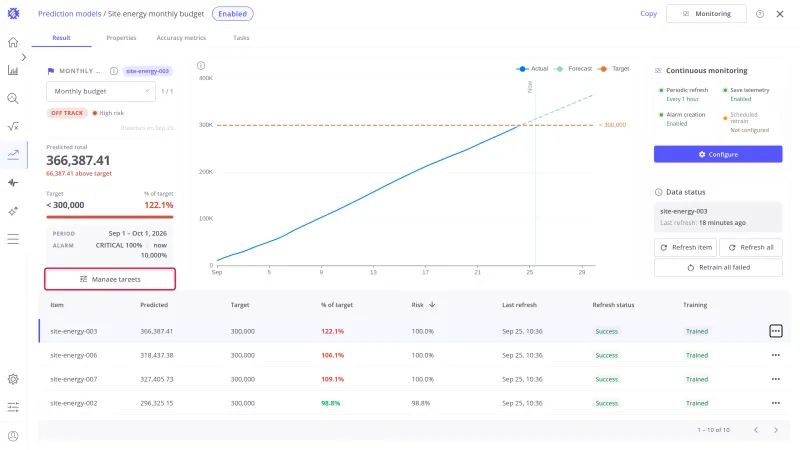Image resolution: width=800 pixels, height=450 pixels.
Task: Click the Retrain all failed button
Action: (x=718, y=267)
